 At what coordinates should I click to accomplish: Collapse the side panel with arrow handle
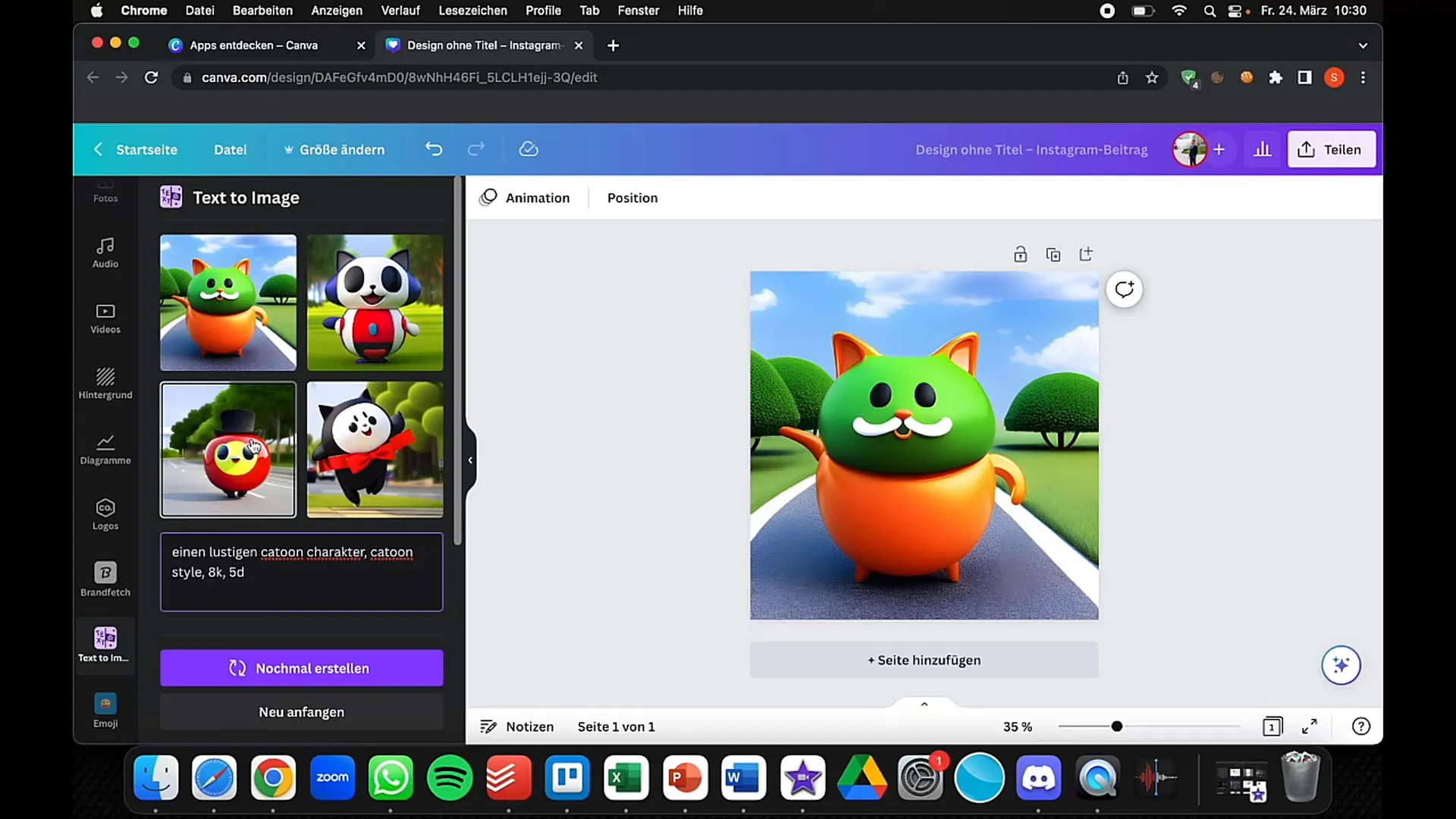[470, 460]
